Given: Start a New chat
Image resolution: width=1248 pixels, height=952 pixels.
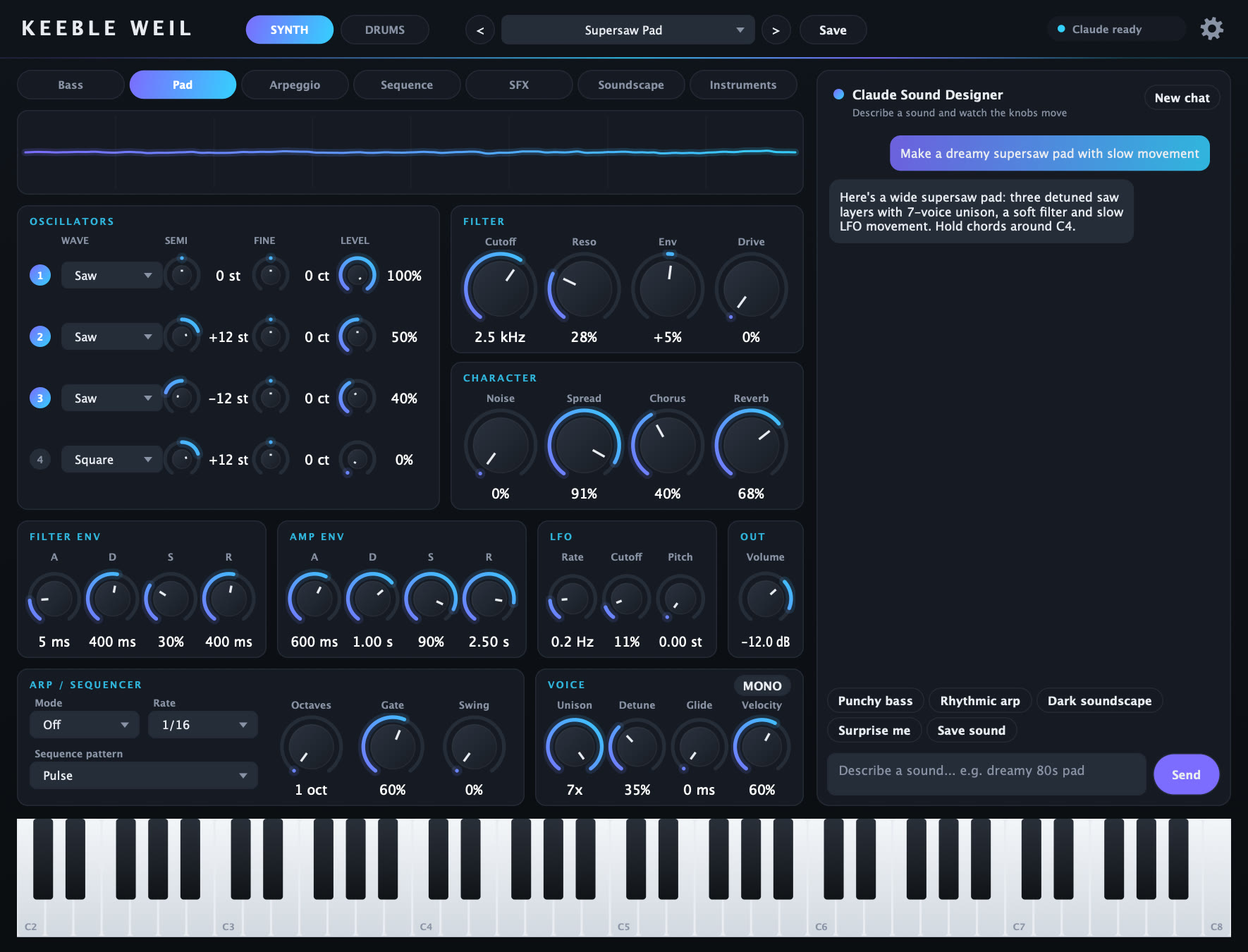Looking at the screenshot, I should 1182,98.
